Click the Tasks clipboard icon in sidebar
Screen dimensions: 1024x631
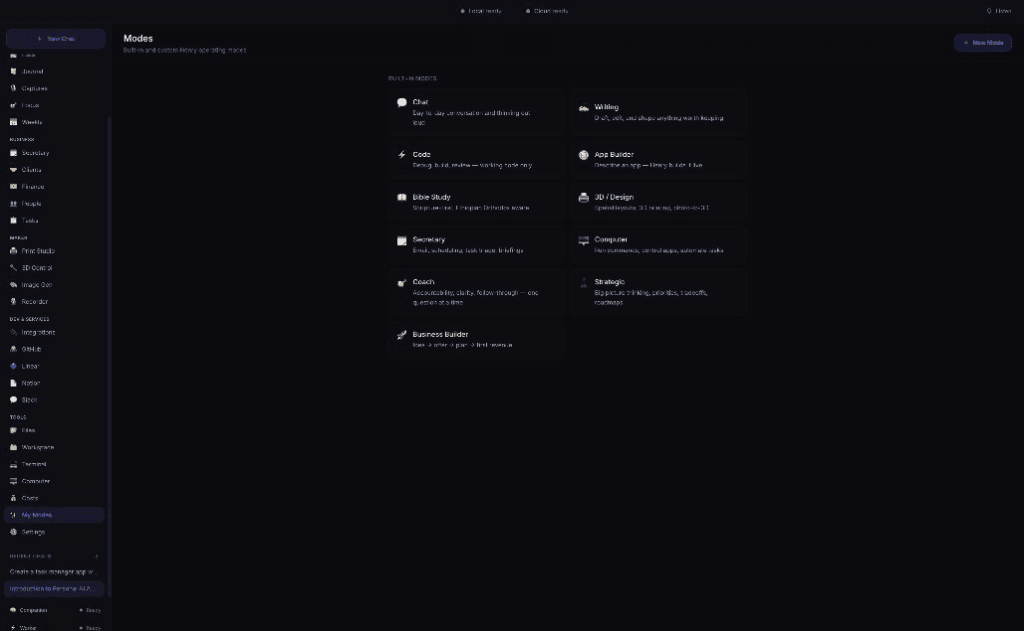click(x=13, y=221)
